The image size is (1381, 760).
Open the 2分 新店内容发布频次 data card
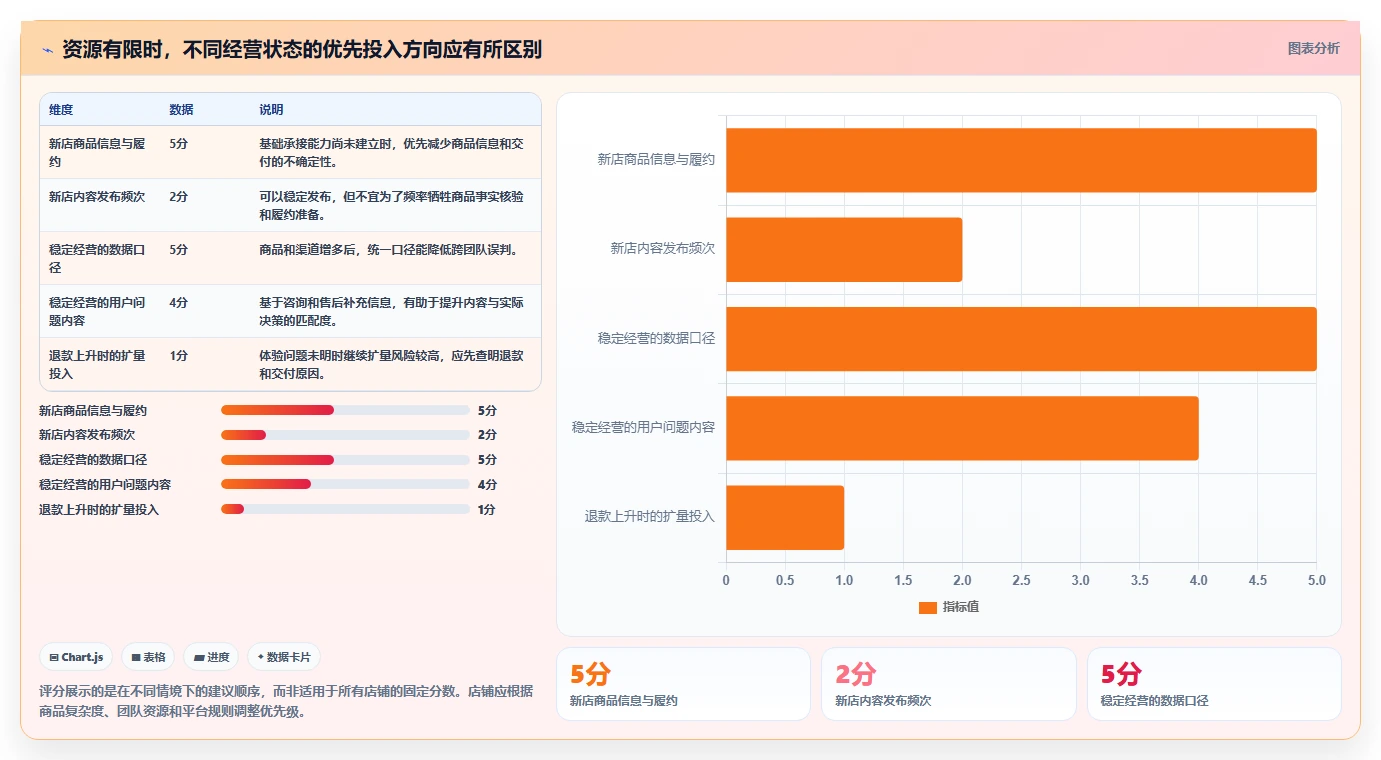(x=949, y=684)
